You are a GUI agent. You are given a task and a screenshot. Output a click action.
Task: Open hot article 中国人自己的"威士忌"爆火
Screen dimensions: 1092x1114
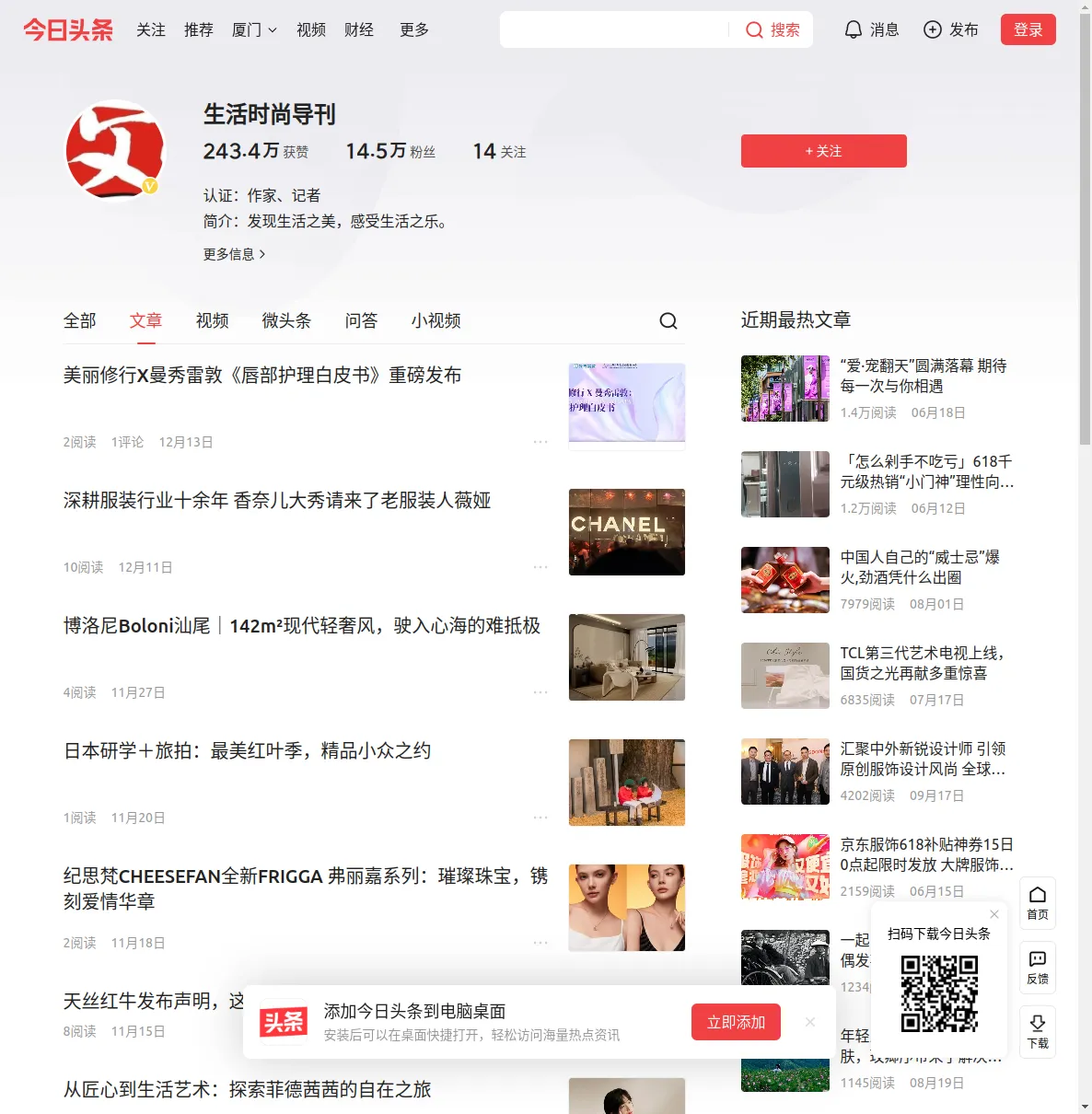point(921,567)
